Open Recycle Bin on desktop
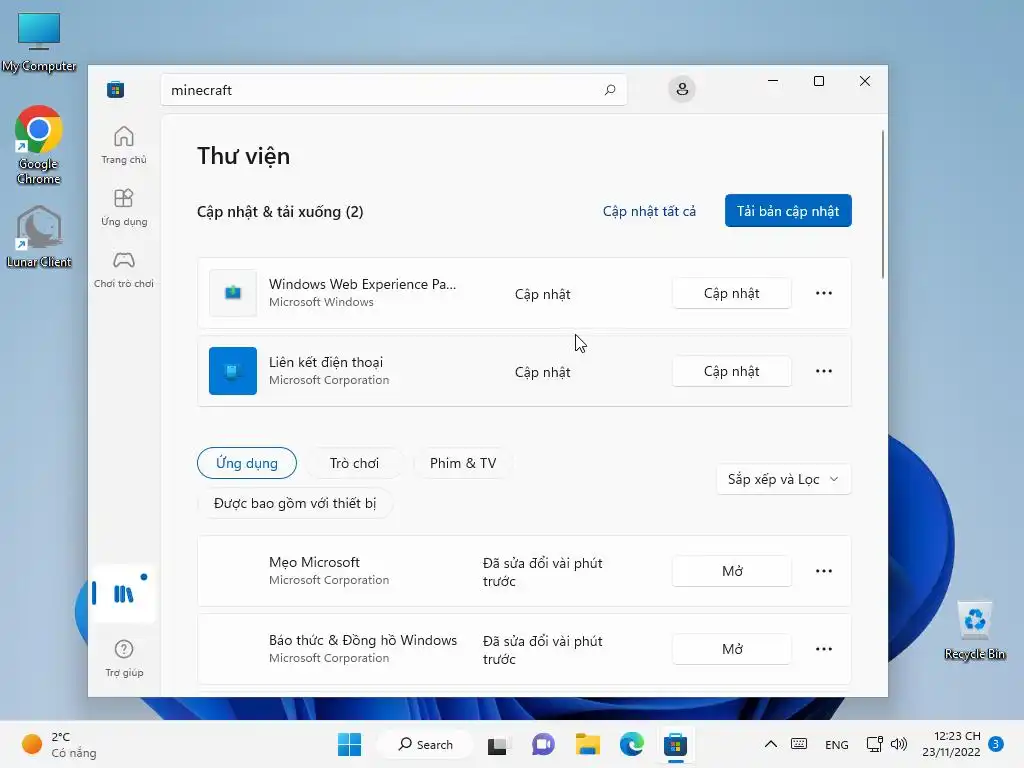Image resolution: width=1024 pixels, height=768 pixels. pos(975,630)
